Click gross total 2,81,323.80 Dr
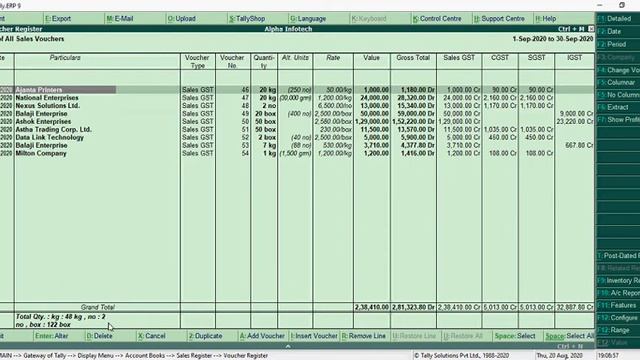640x360 pixels. 413,307
